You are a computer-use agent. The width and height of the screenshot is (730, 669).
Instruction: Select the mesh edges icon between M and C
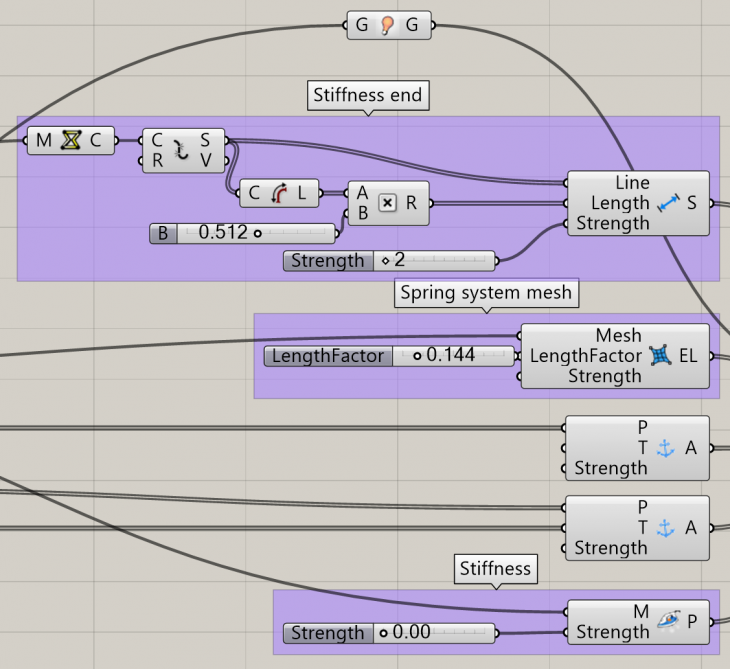[70, 141]
